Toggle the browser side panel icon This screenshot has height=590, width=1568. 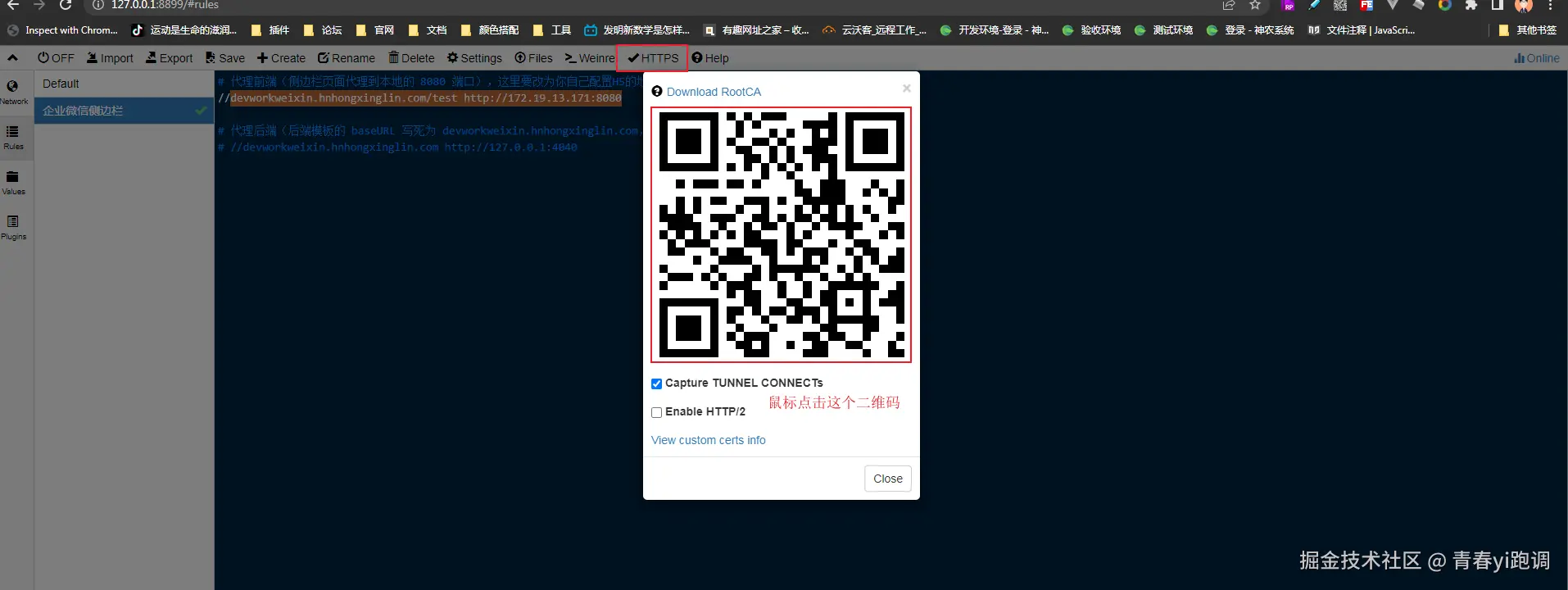(x=1497, y=5)
